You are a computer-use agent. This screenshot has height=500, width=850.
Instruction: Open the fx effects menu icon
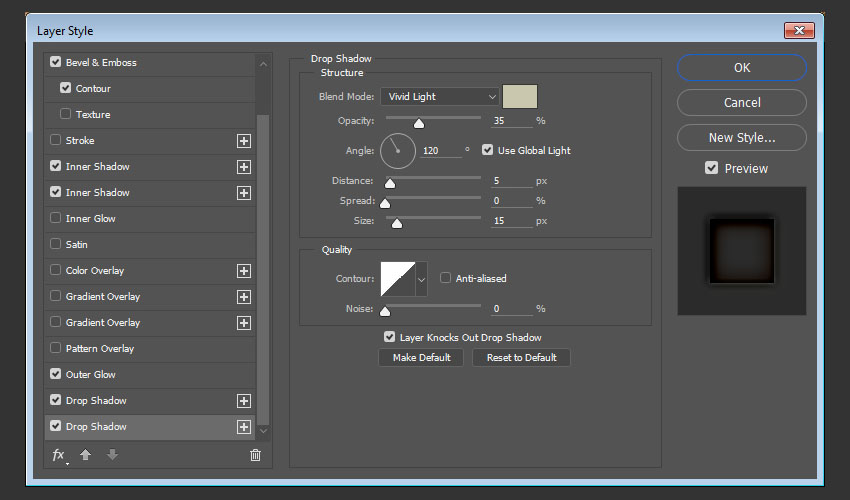click(x=59, y=456)
